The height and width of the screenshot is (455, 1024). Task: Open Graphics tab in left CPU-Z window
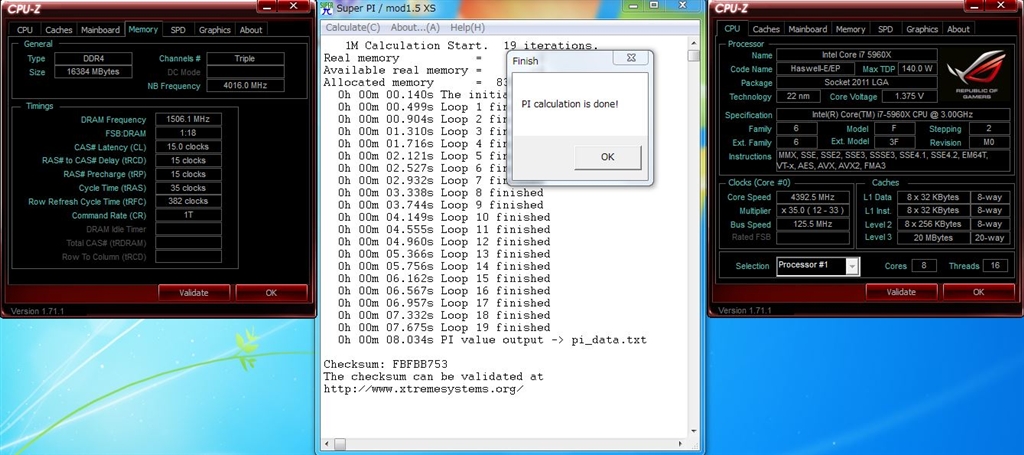click(x=214, y=30)
